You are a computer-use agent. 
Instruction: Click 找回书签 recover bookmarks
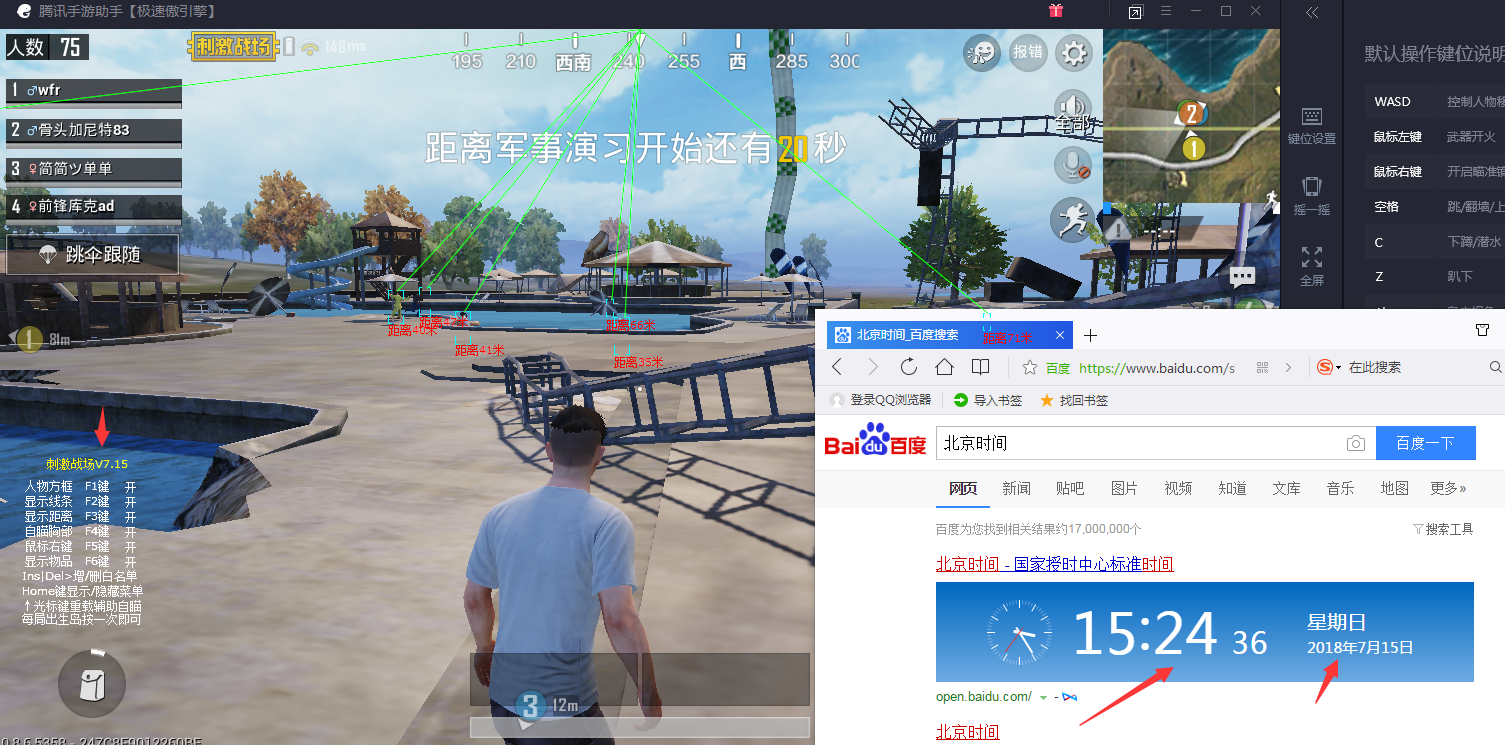[x=1074, y=400]
